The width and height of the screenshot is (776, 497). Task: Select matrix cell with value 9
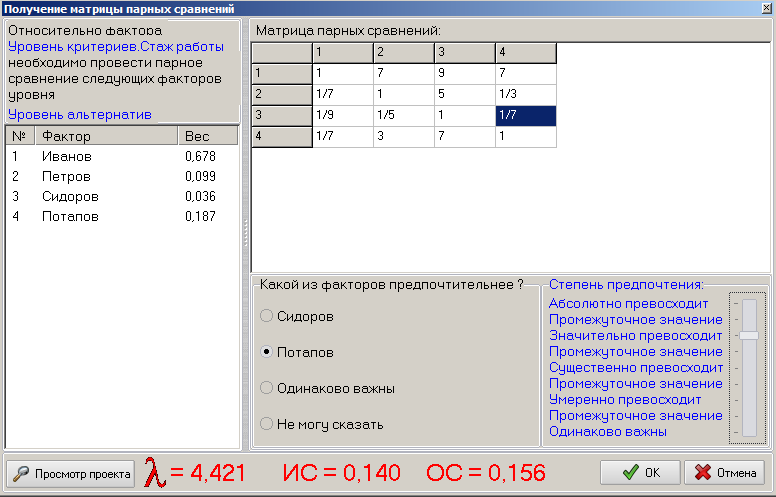tap(465, 73)
